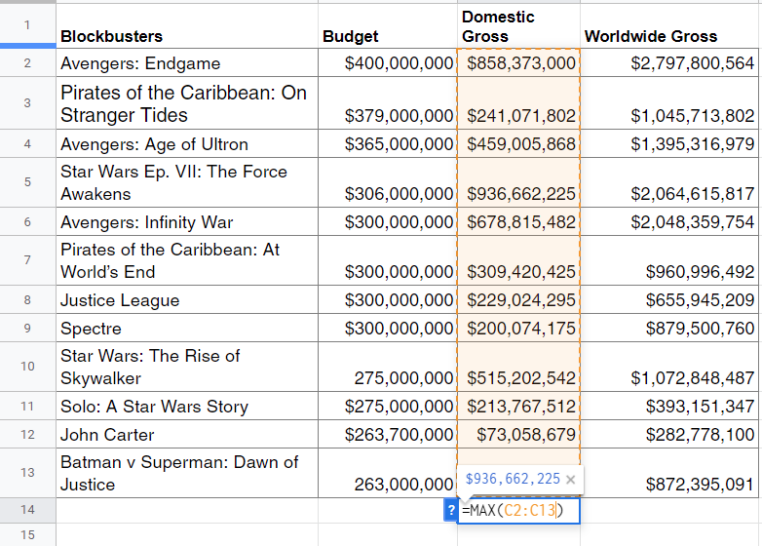This screenshot has height=546, width=762.
Task: Select the John Carter cell
Action: pyautogui.click(x=187, y=434)
